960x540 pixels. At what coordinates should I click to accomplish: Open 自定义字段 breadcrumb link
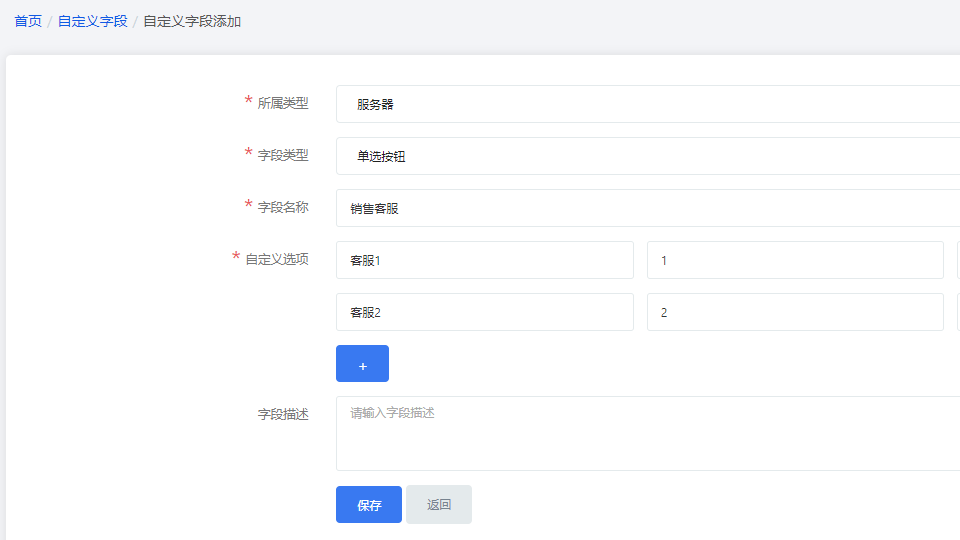[x=92, y=21]
